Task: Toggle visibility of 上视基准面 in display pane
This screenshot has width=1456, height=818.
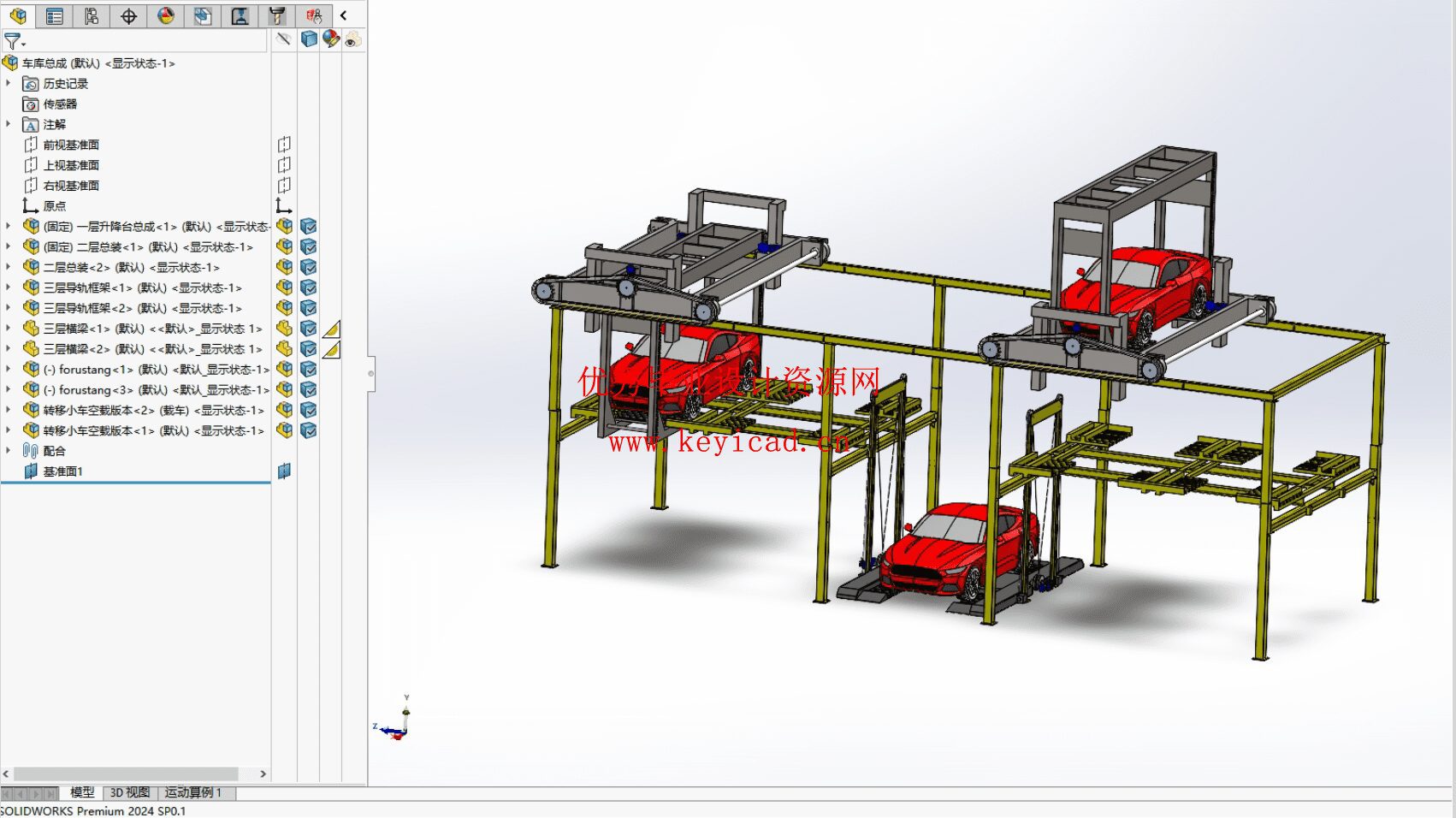Action: point(284,165)
